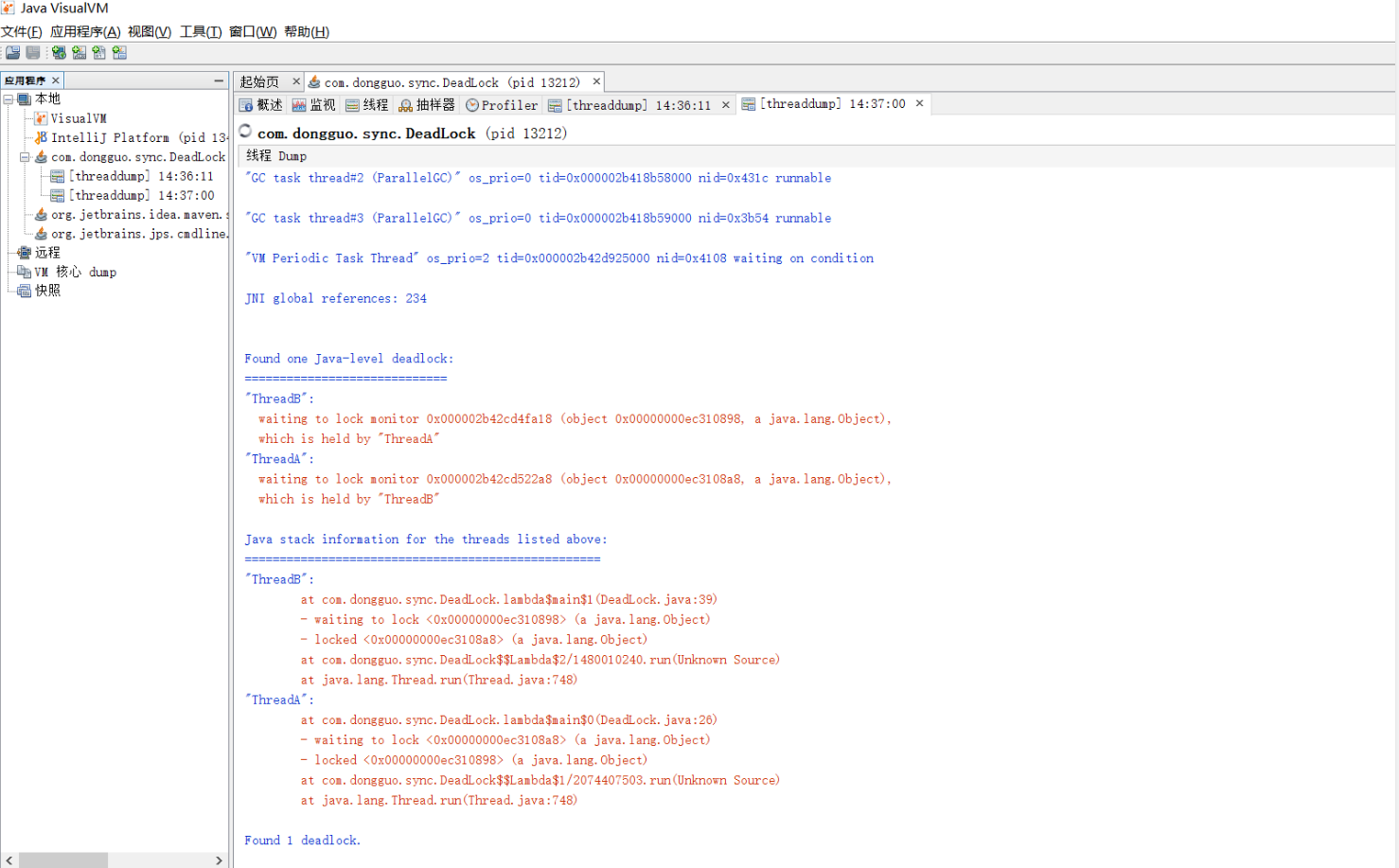
Task: Open the 抽样器 sampler subtab
Action: pyautogui.click(x=427, y=105)
